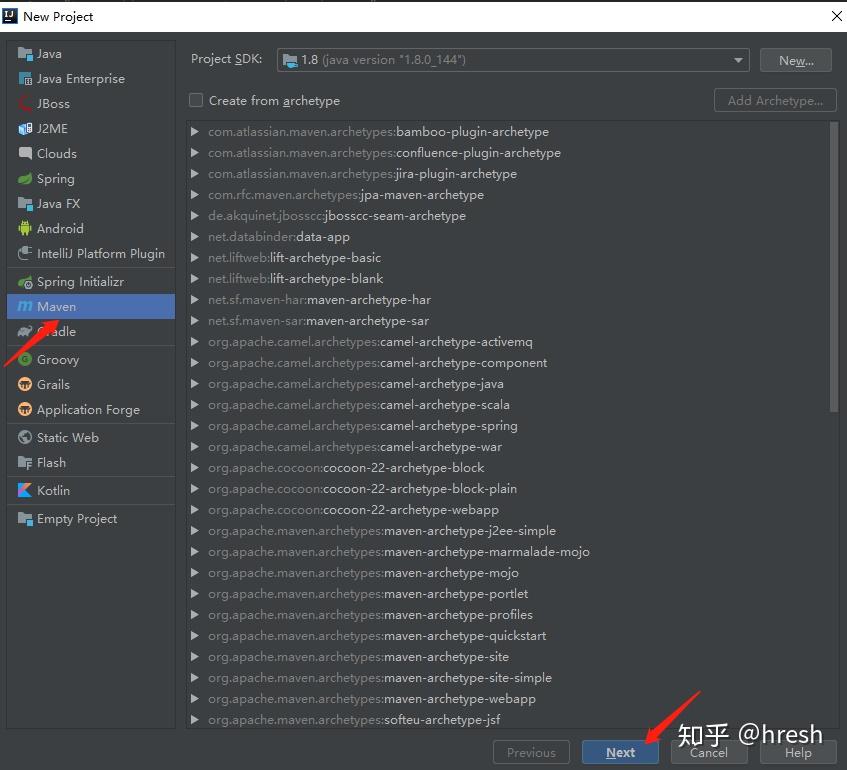Select camel-archetype-scala row
847x770 pixels.
click(x=510, y=405)
